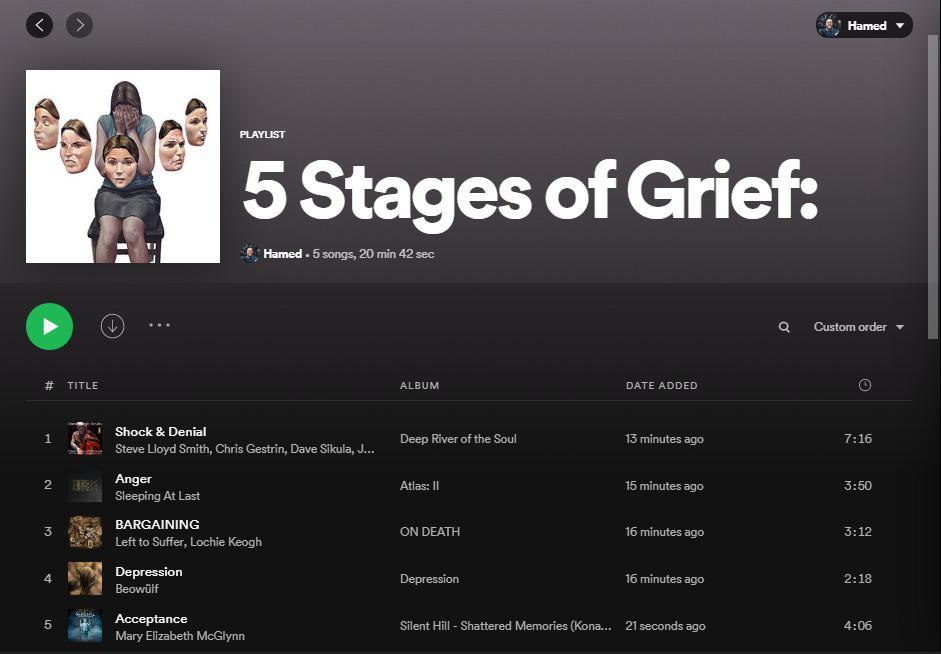Open the album 'Atlas: II'
The image size is (941, 654).
click(x=418, y=485)
